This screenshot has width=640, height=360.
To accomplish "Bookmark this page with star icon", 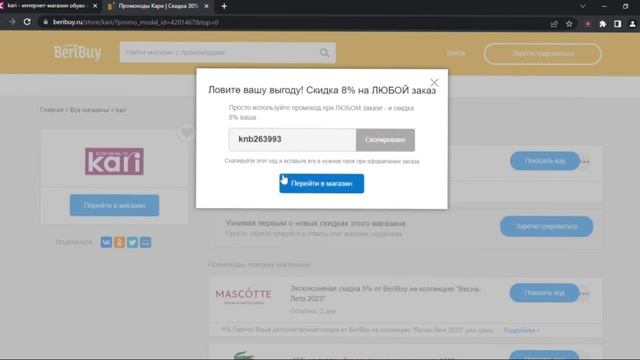I will [x=569, y=24].
